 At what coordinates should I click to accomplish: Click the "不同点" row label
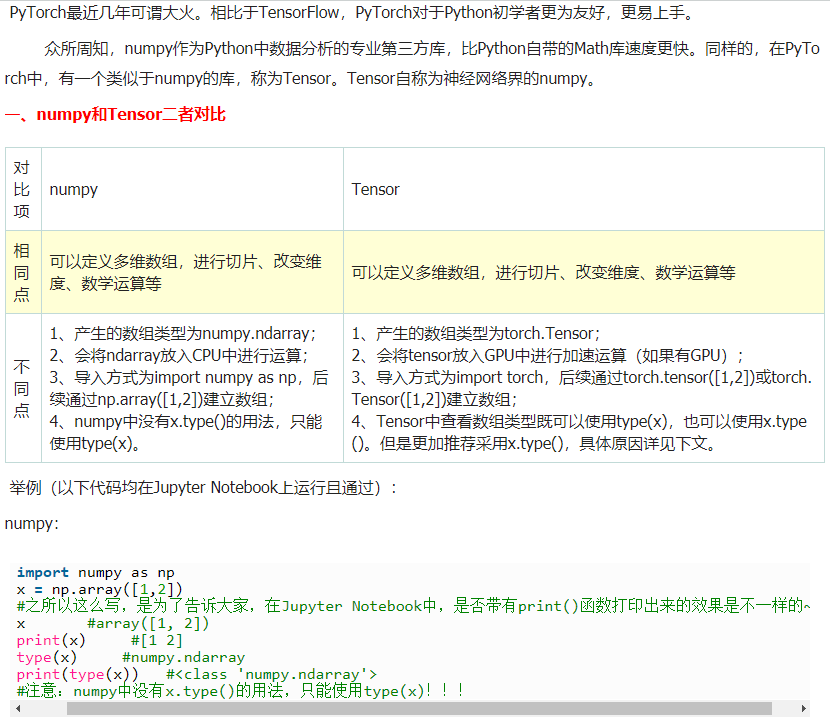tap(23, 388)
